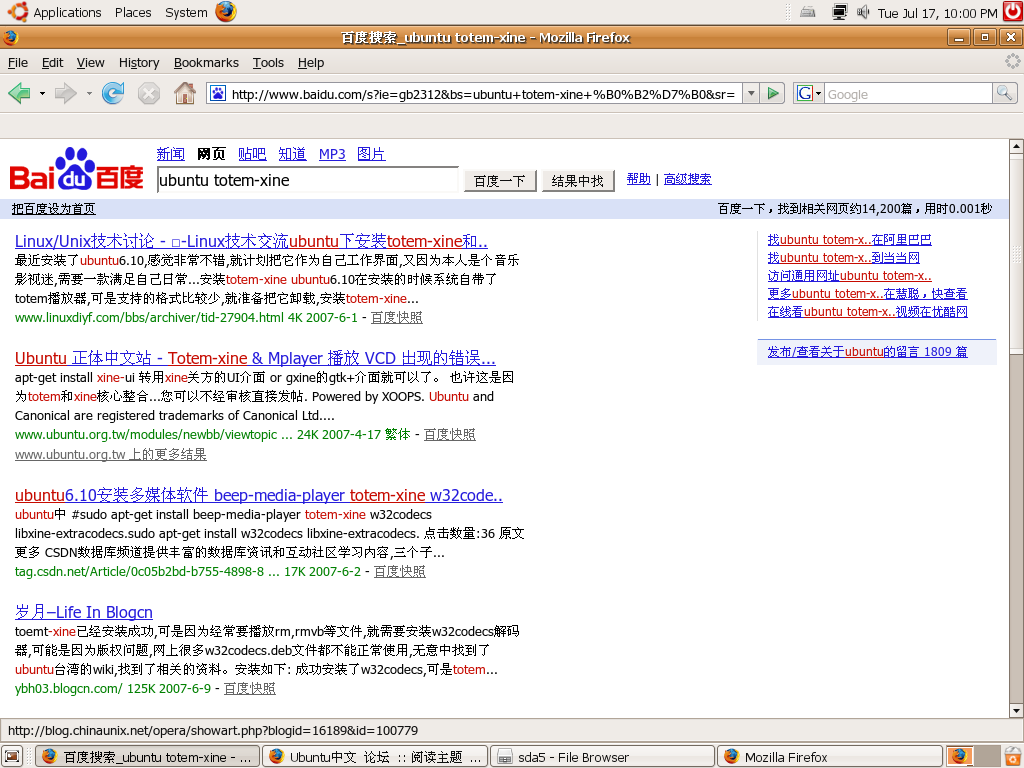Click the vertical scrollbar down arrow
Viewport: 1024px width, 768px height.
1016,711
